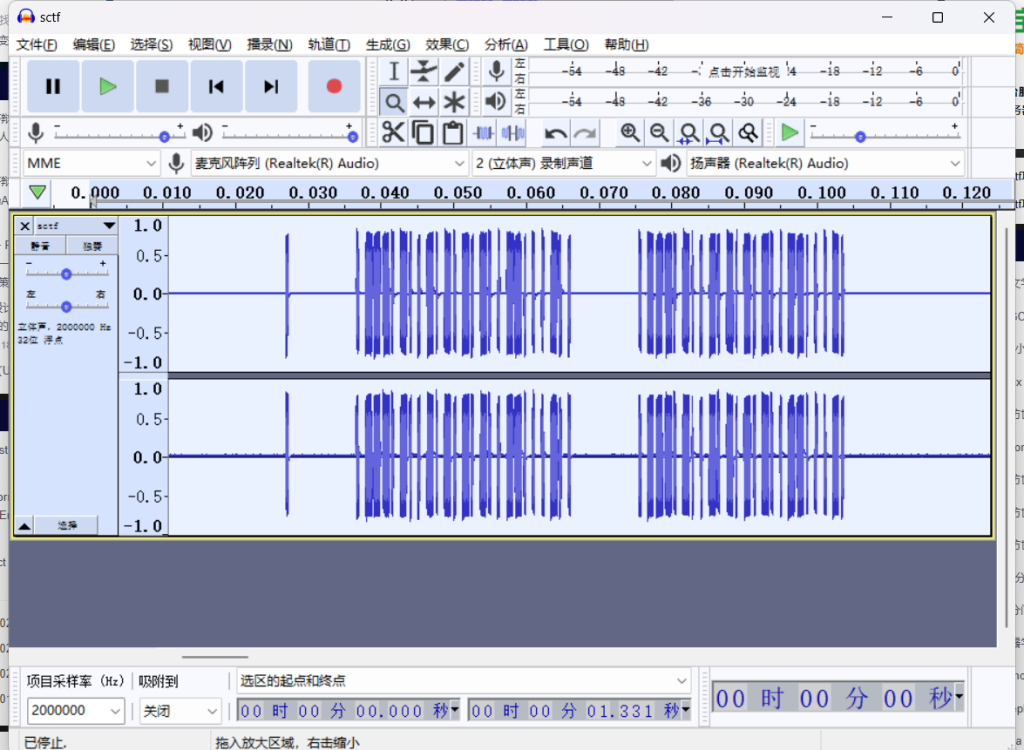This screenshot has height=750, width=1024.
Task: Select the Draw pencil tool
Action: 454,71
